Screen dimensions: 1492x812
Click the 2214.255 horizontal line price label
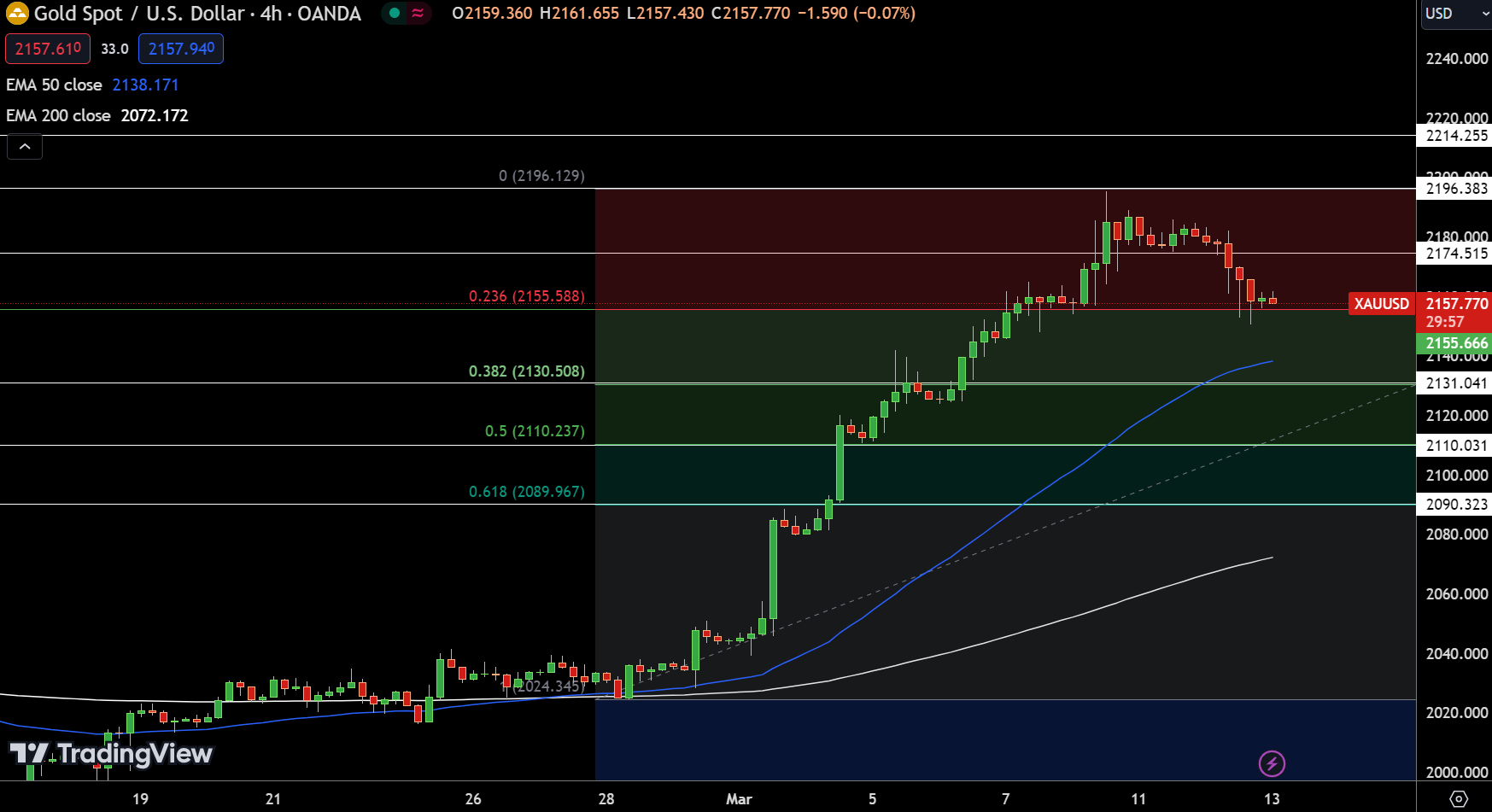tap(1455, 136)
